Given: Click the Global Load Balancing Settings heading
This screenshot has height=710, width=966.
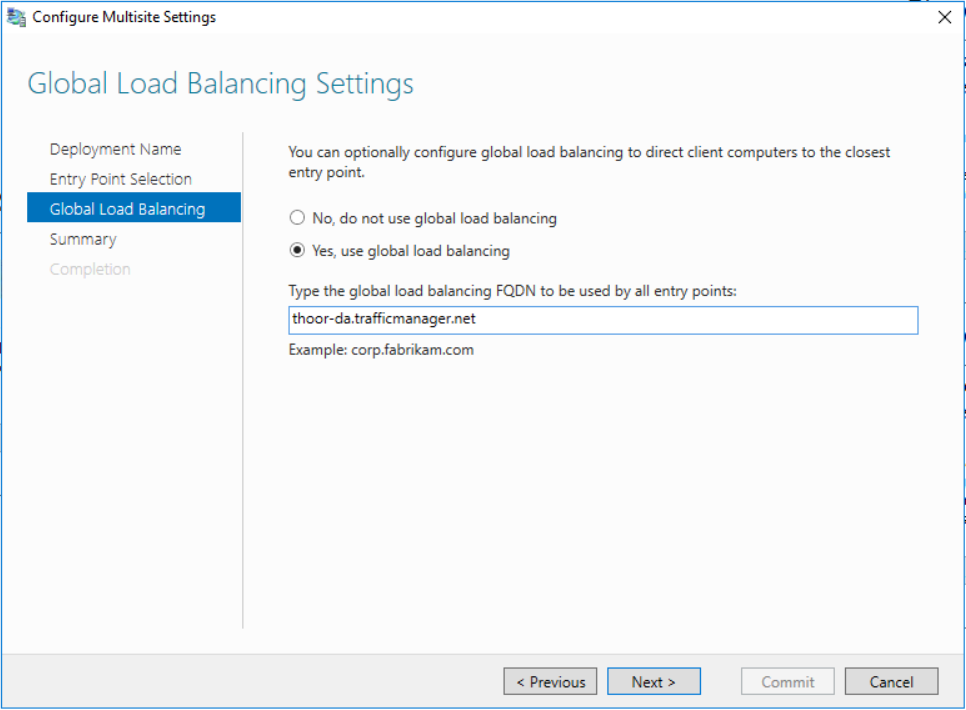Looking at the screenshot, I should click(x=221, y=84).
